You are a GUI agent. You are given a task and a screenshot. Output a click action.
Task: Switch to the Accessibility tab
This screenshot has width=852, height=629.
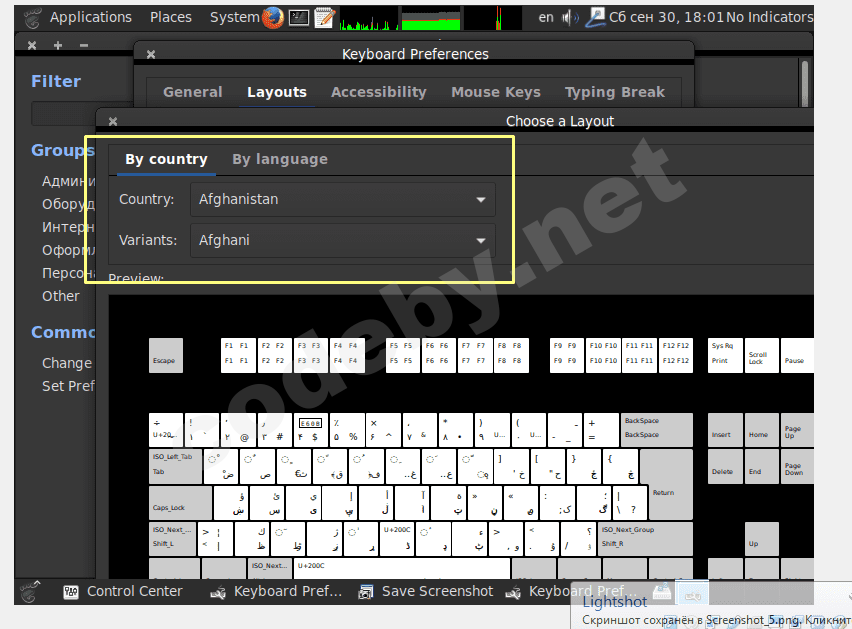[379, 92]
